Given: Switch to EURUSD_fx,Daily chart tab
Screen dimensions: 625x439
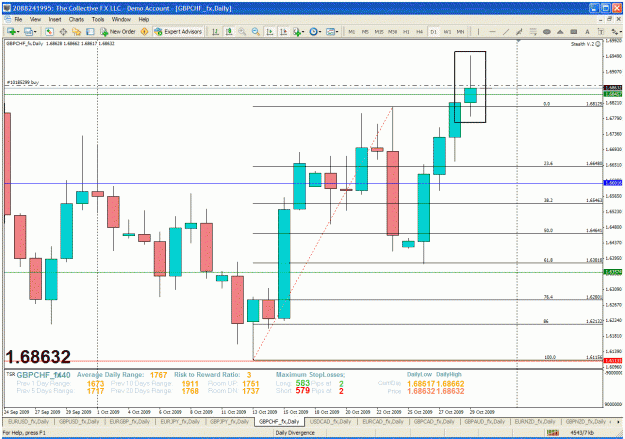Looking at the screenshot, I should point(28,421).
